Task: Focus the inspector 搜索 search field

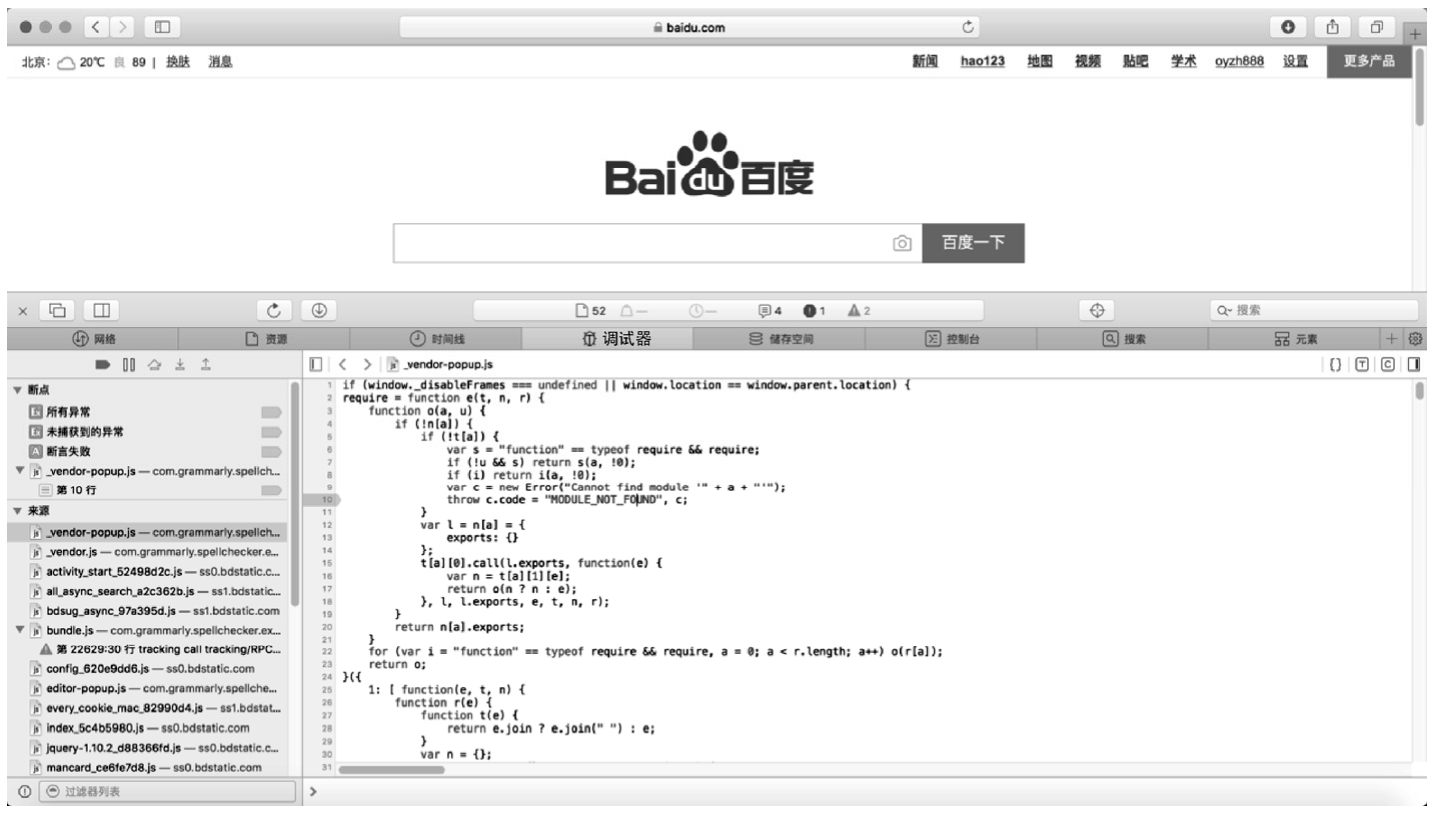Action: coord(1313,311)
